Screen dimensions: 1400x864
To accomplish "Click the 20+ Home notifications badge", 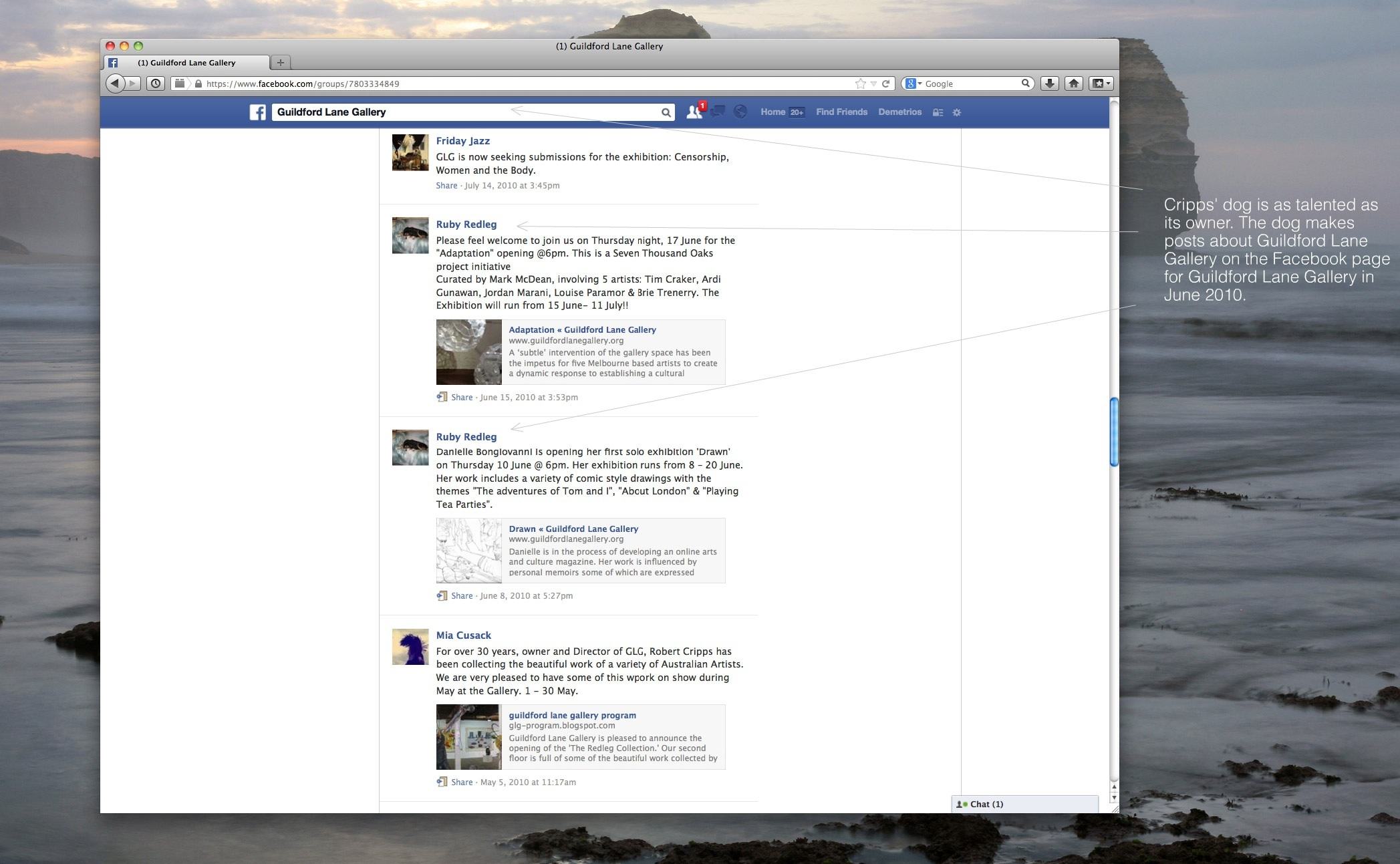I will click(797, 112).
